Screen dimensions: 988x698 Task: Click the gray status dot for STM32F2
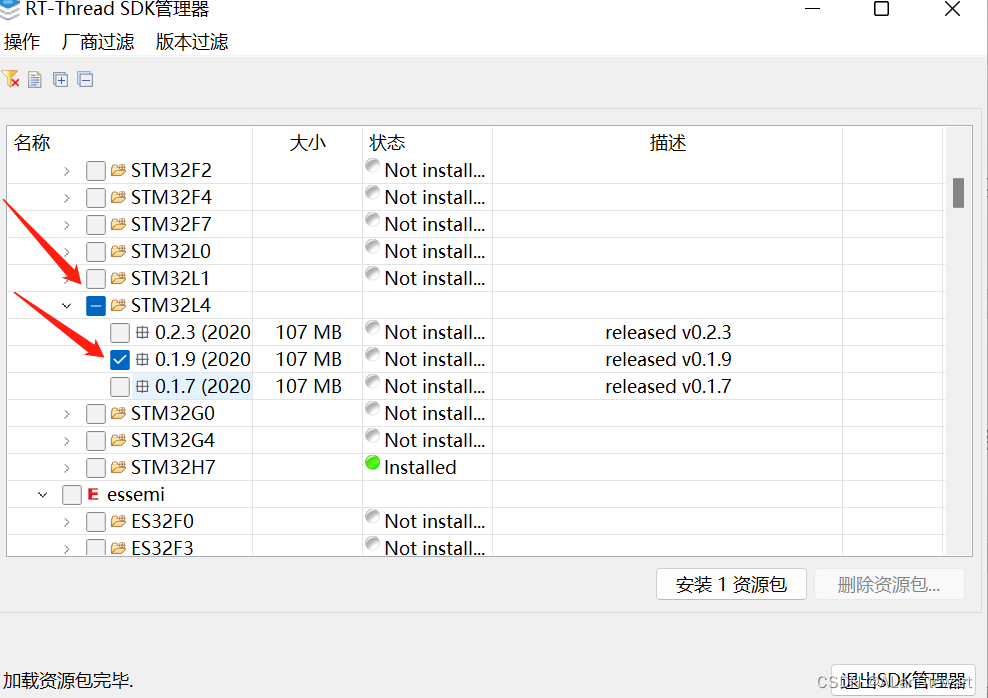click(x=372, y=166)
